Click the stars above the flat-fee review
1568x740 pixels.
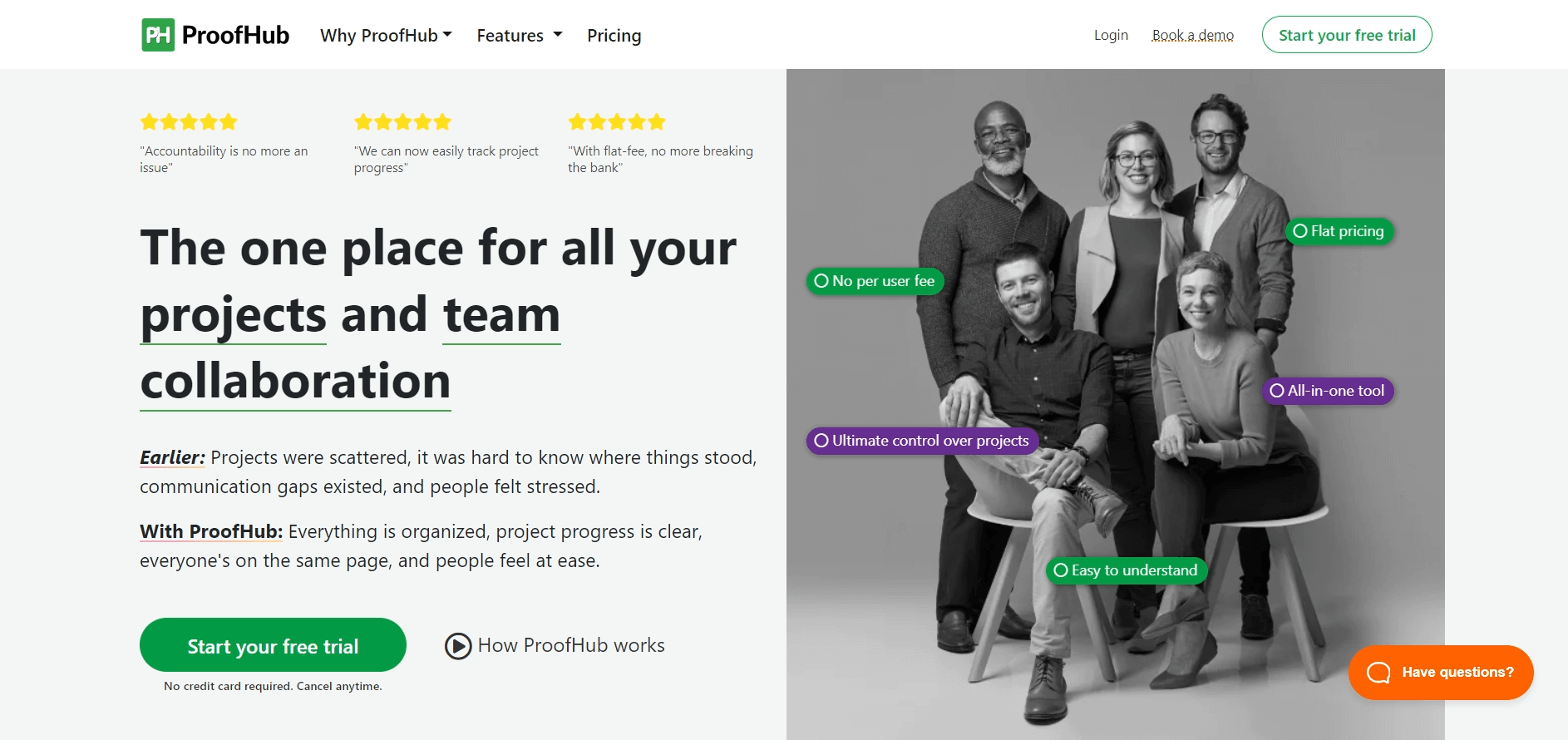[x=617, y=122]
